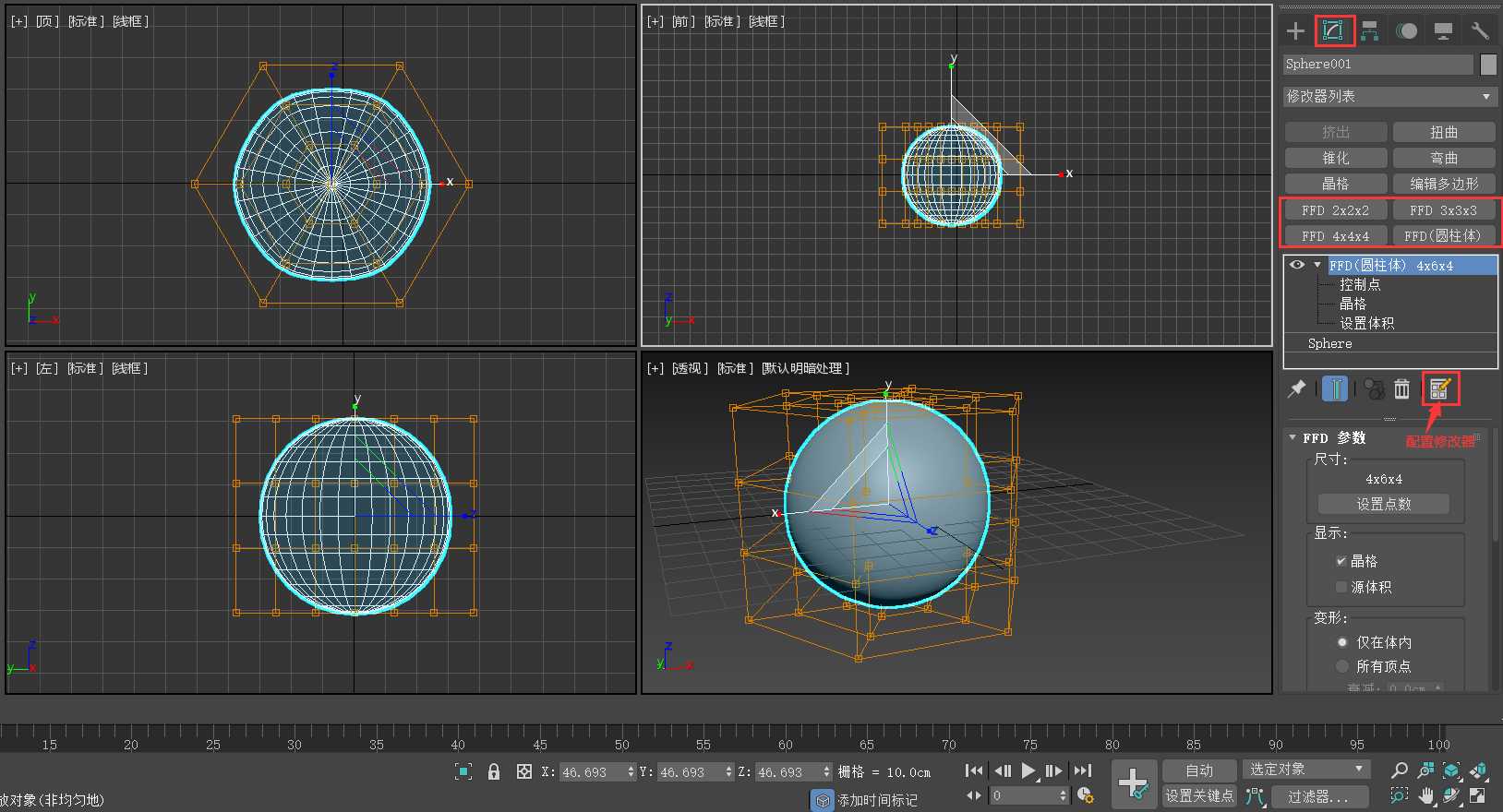
Task: Open the Hierarchy command panel tab
Action: 1369,31
